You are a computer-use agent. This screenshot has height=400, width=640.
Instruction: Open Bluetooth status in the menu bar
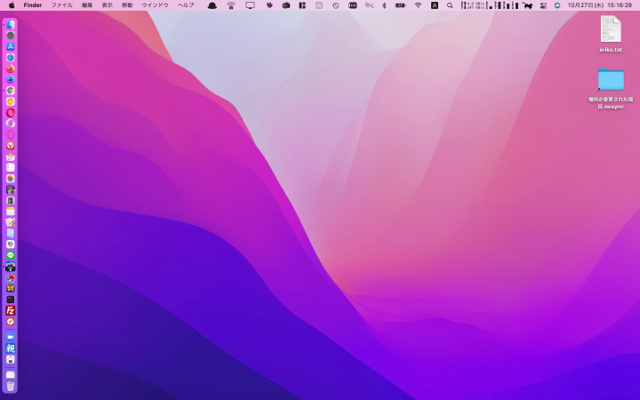pos(384,5)
